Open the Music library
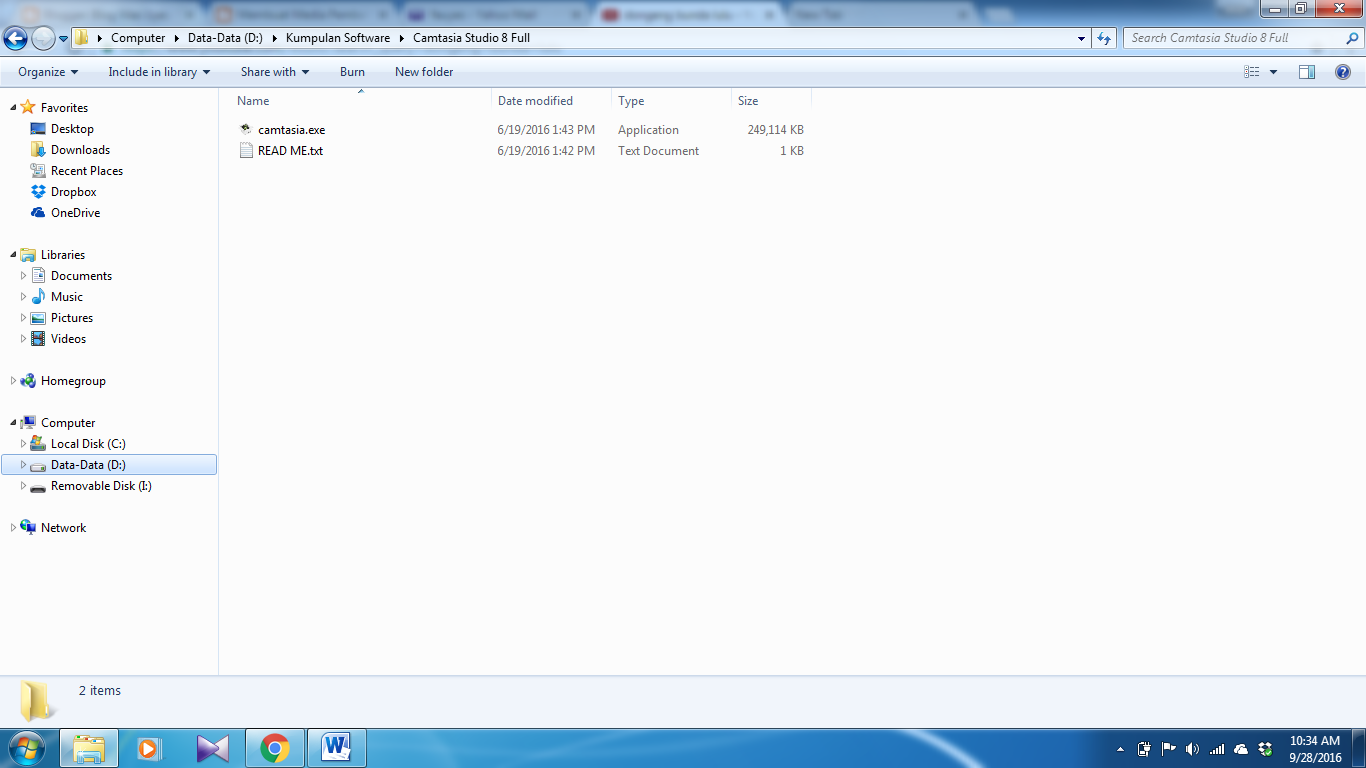This screenshot has width=1366, height=768. pyautogui.click(x=67, y=297)
